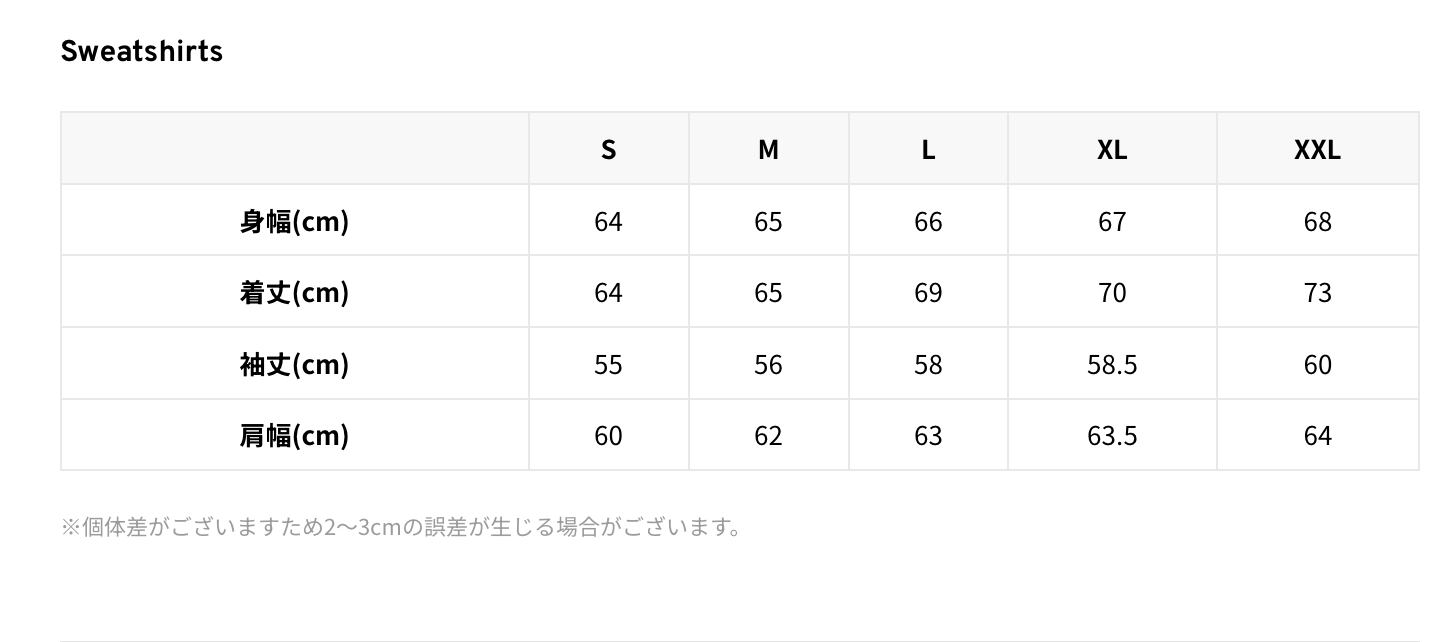The width and height of the screenshot is (1434, 642).
Task: Select the 袖丈(cm) row label
Action: pyautogui.click(x=294, y=364)
